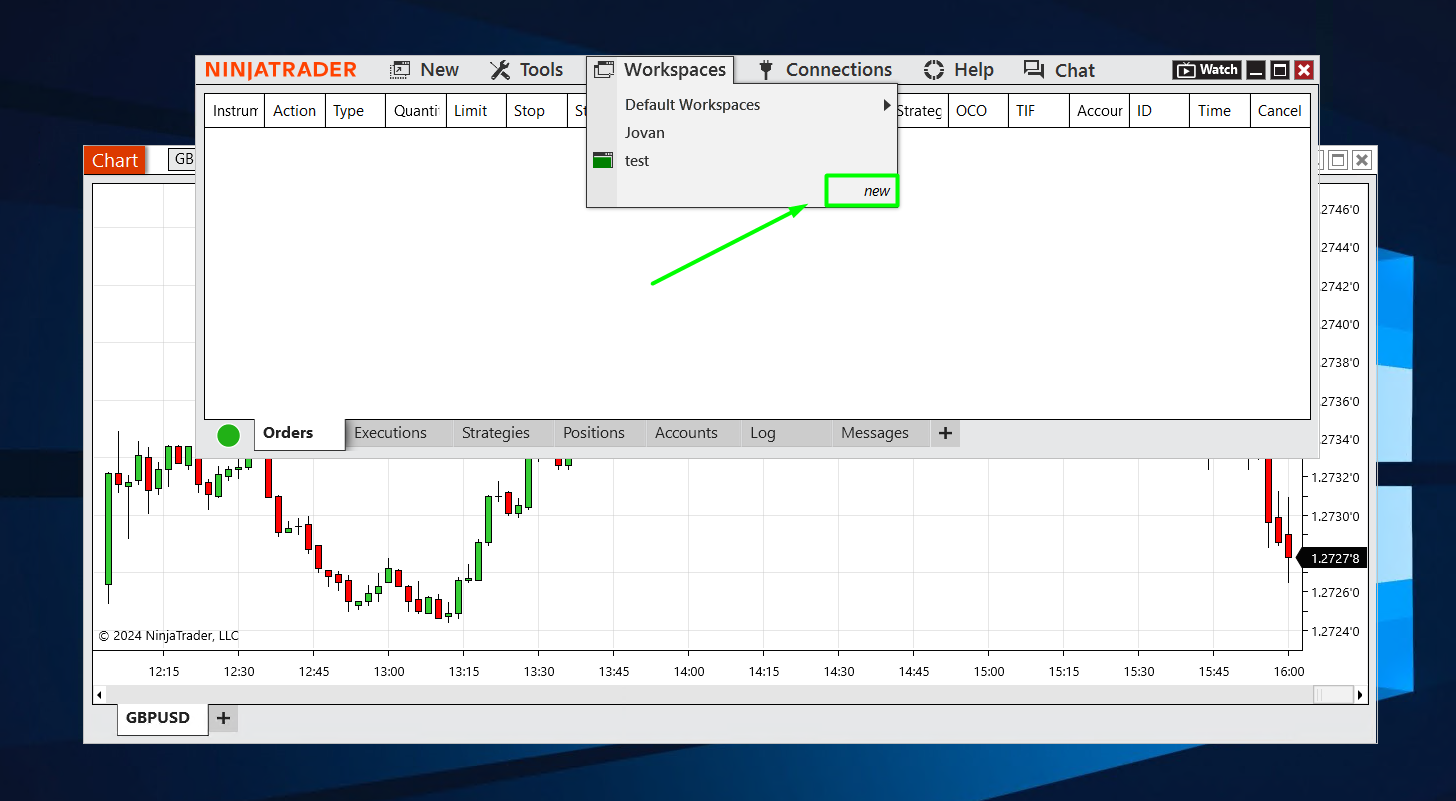Open the Help menu

[958, 70]
